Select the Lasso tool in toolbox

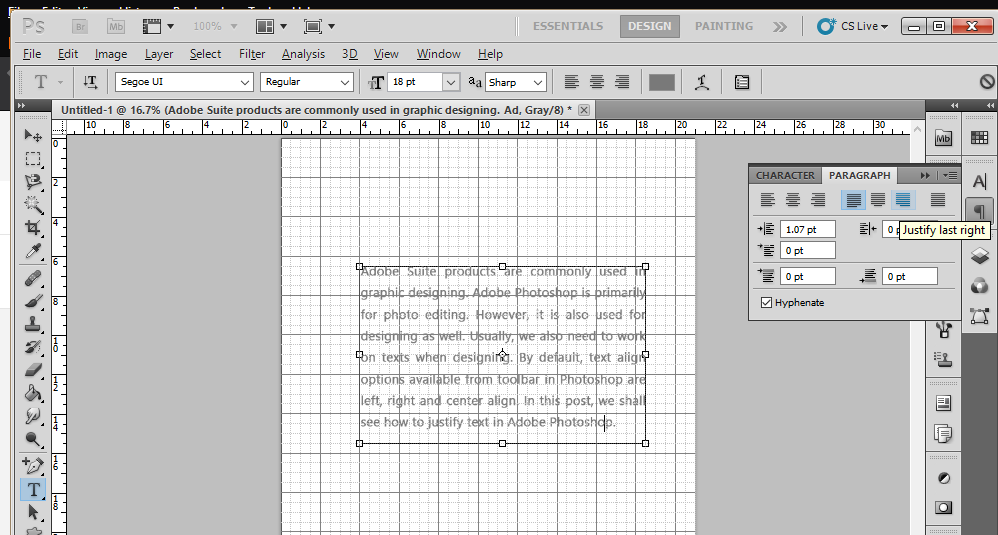33,182
